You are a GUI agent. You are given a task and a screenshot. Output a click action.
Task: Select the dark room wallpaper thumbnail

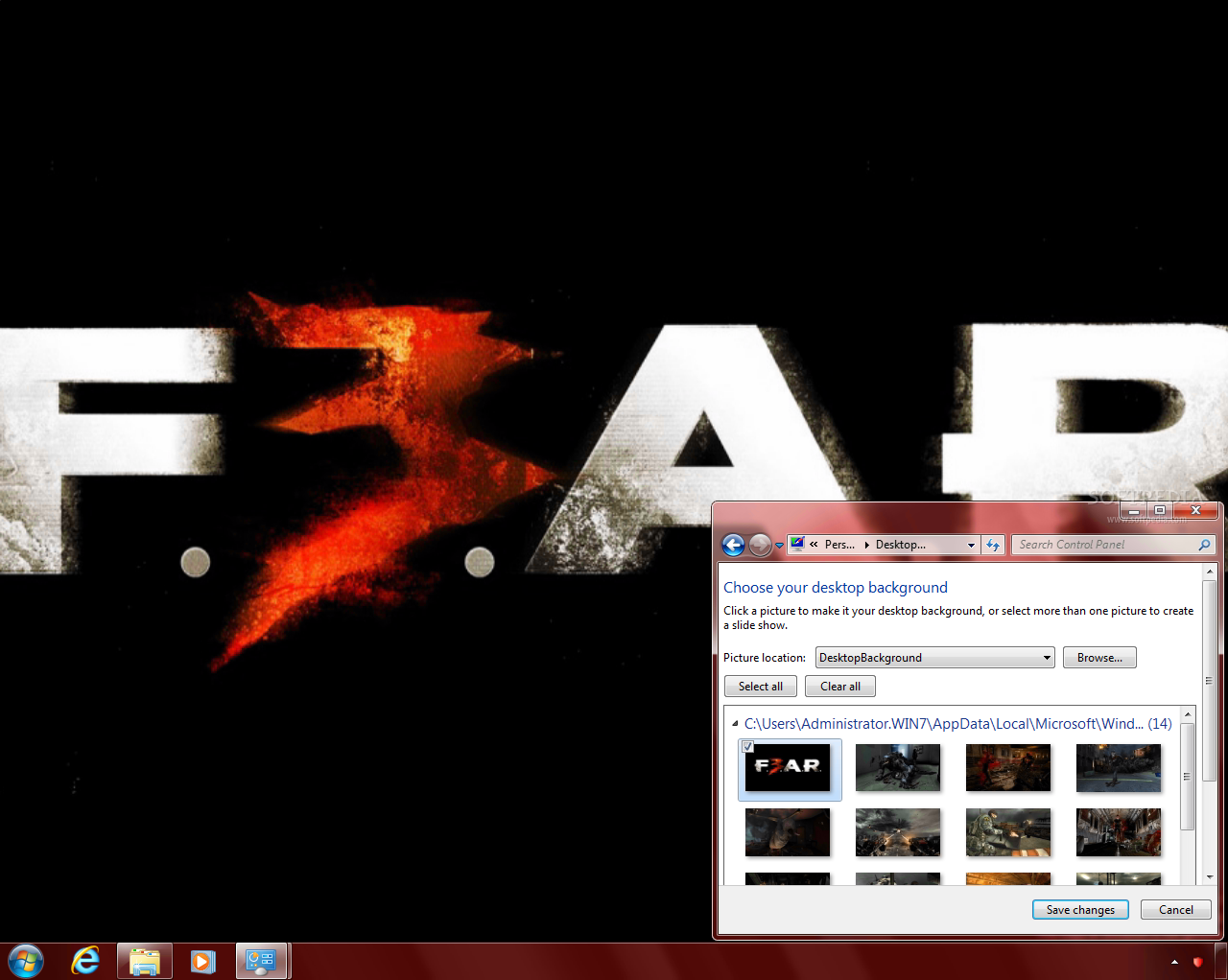coord(788,832)
